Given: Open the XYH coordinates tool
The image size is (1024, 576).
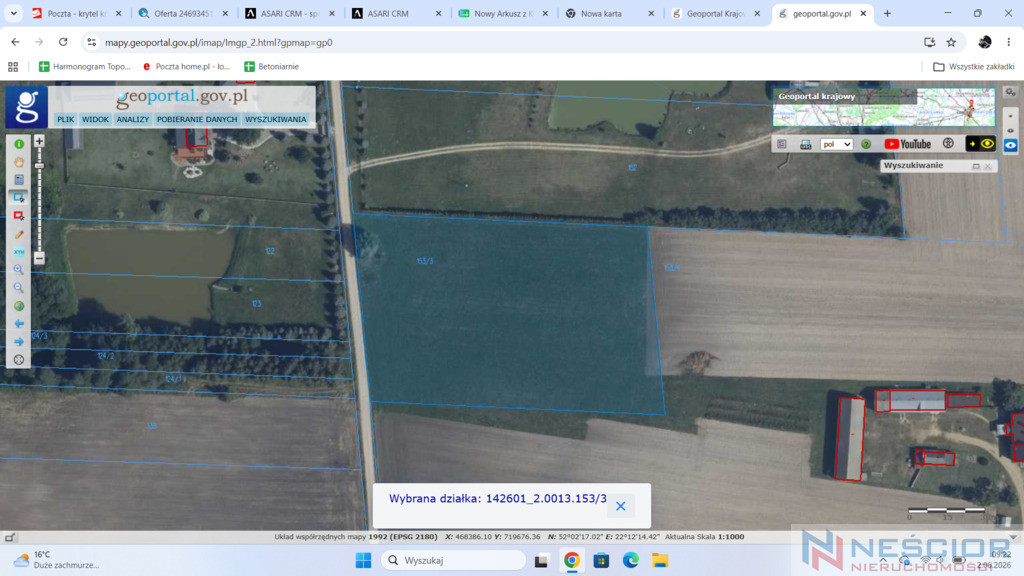Looking at the screenshot, I should (x=19, y=251).
